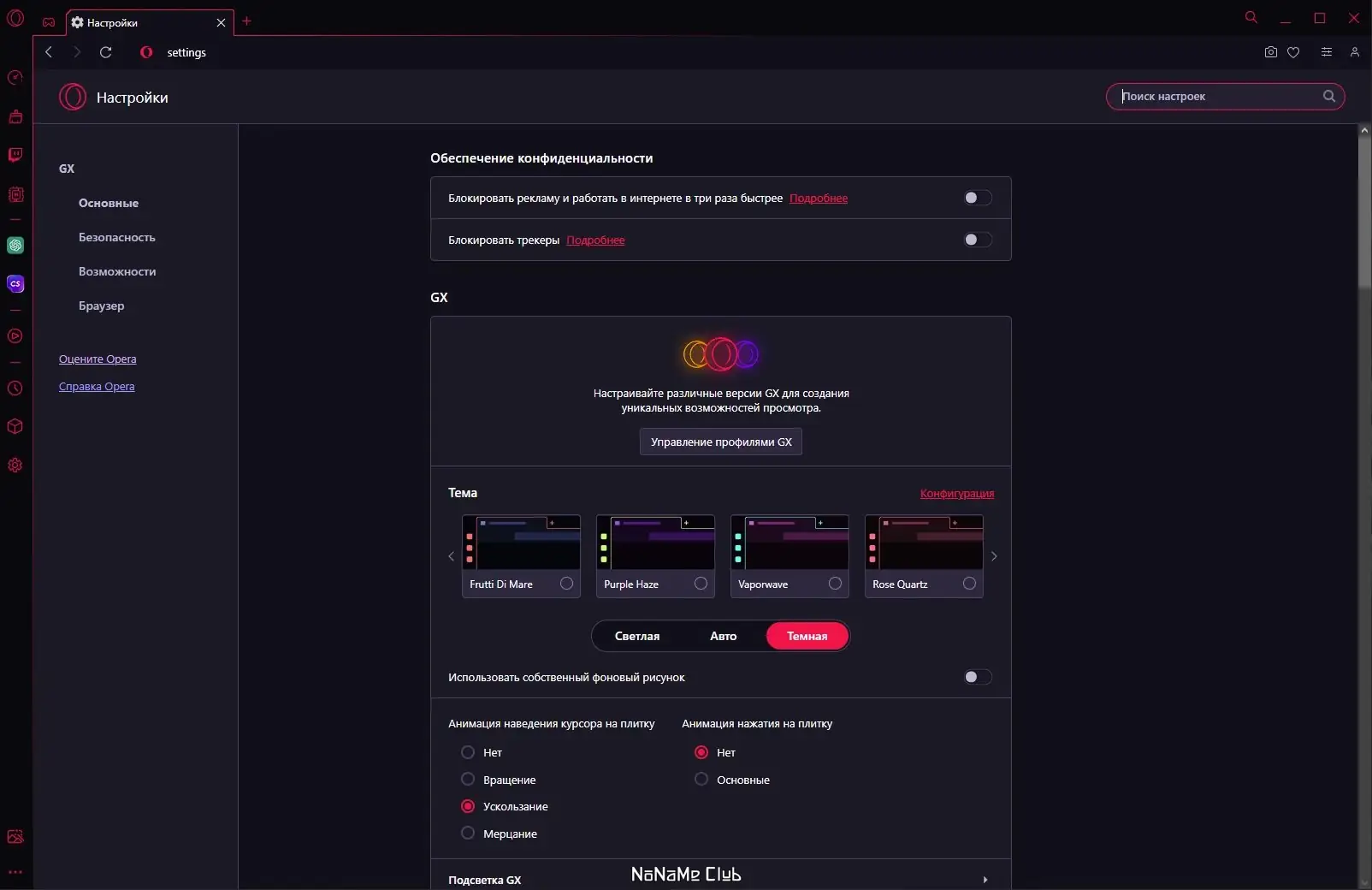Click Управление профилями GX button
Screen dimensions: 1372x890
tap(721, 442)
